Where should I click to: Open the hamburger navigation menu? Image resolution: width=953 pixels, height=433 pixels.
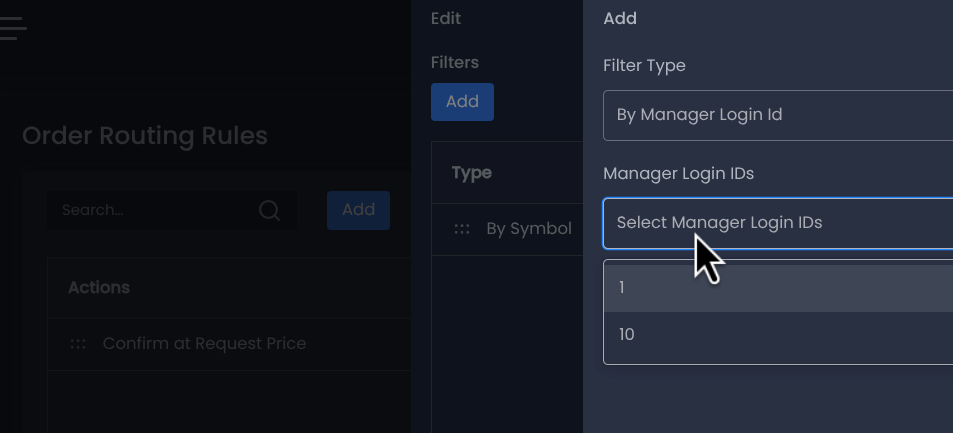[x=12, y=28]
